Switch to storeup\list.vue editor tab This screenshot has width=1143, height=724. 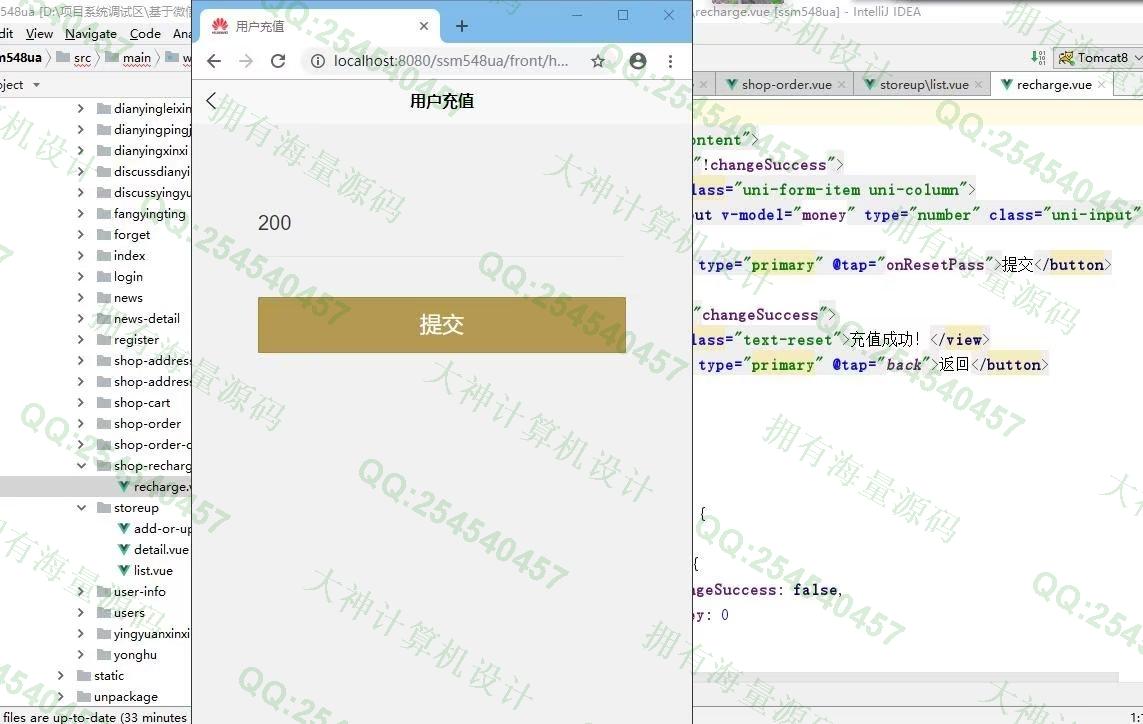click(x=924, y=85)
